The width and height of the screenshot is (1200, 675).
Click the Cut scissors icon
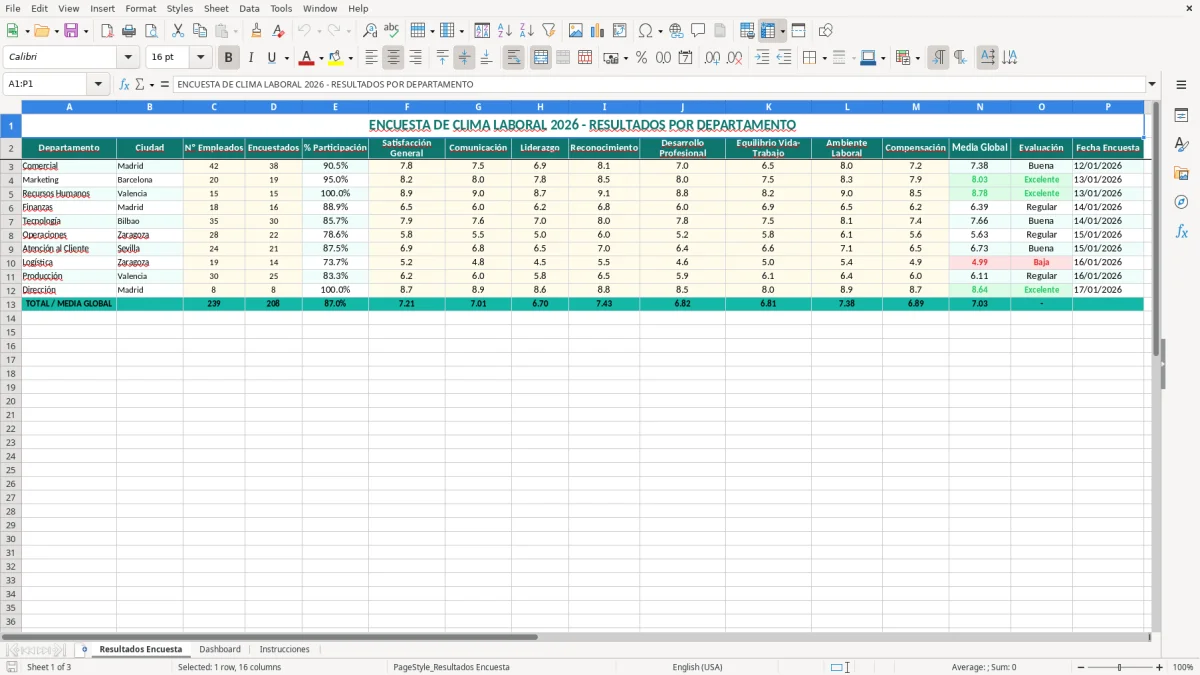[178, 31]
